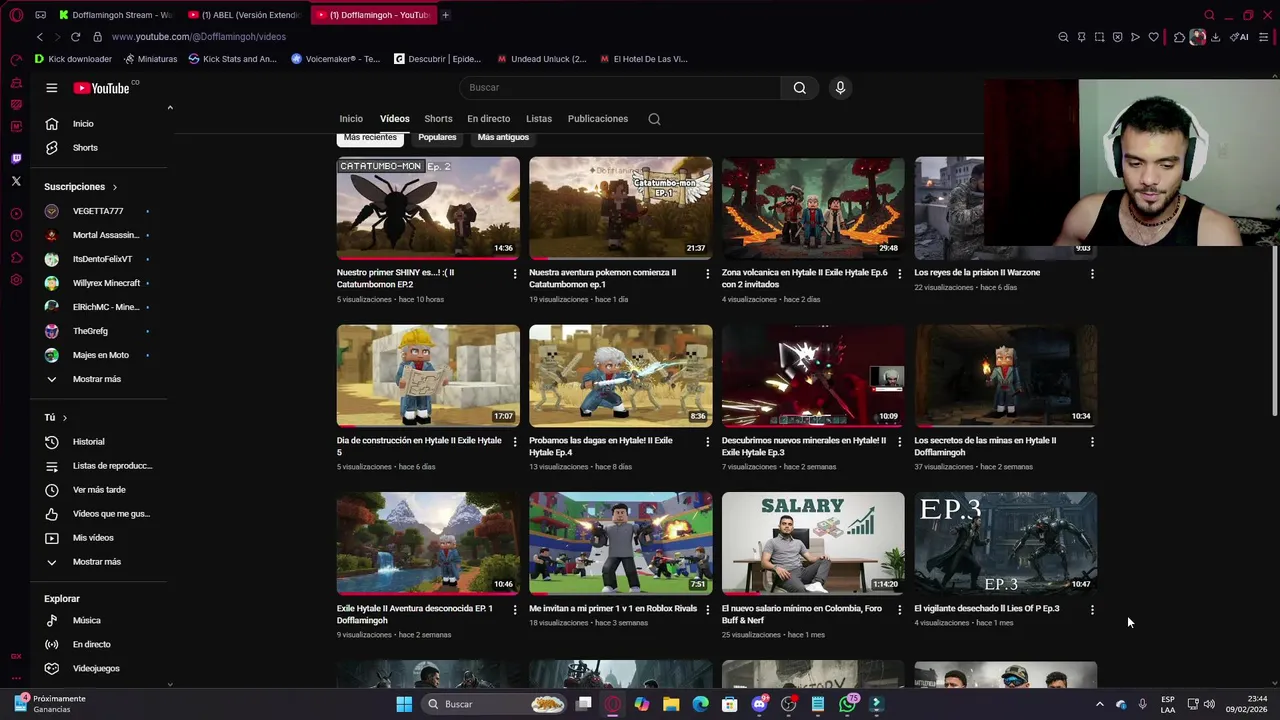Open Videos que me gustan
The width and height of the screenshot is (1280, 720).
pyautogui.click(x=100, y=514)
